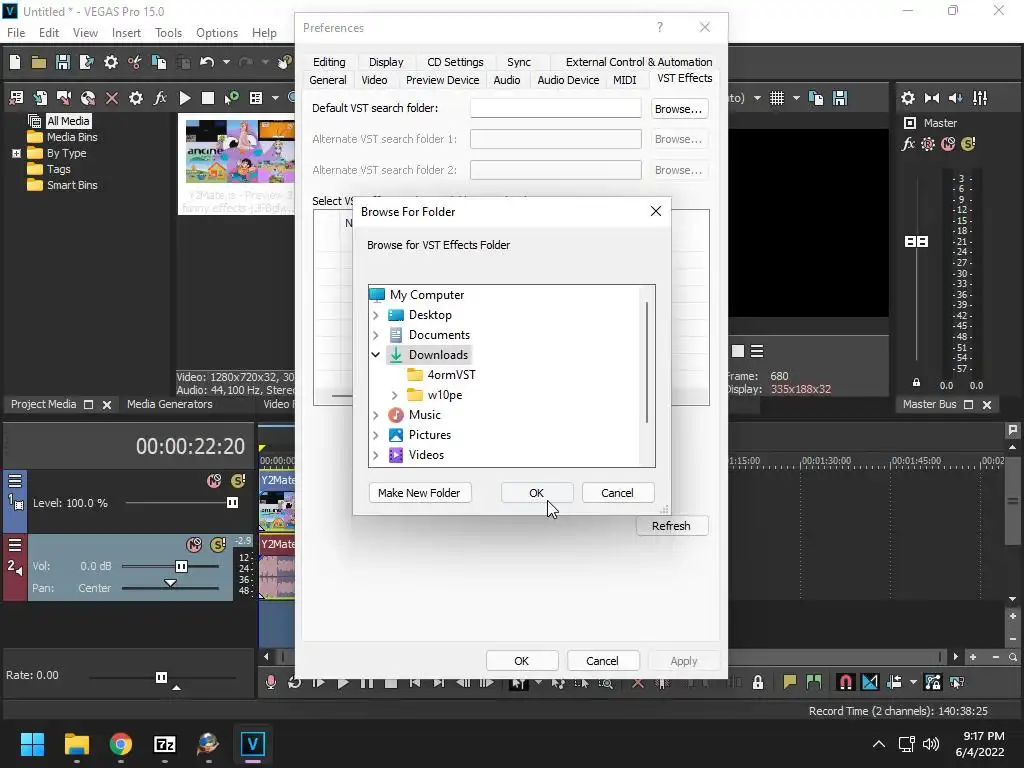Solo audio track 2
The width and height of the screenshot is (1024, 768).
[x=218, y=545]
